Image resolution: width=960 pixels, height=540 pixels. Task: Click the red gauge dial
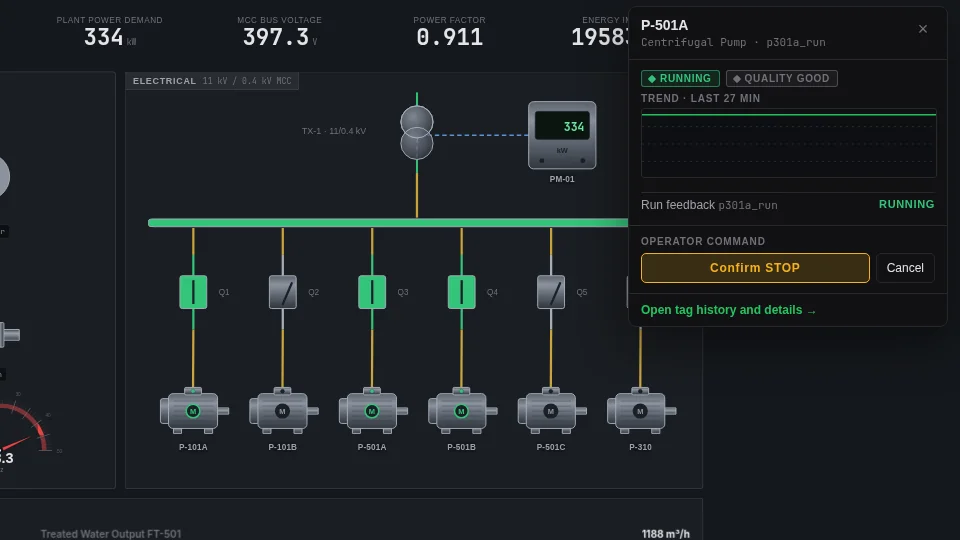(23, 429)
